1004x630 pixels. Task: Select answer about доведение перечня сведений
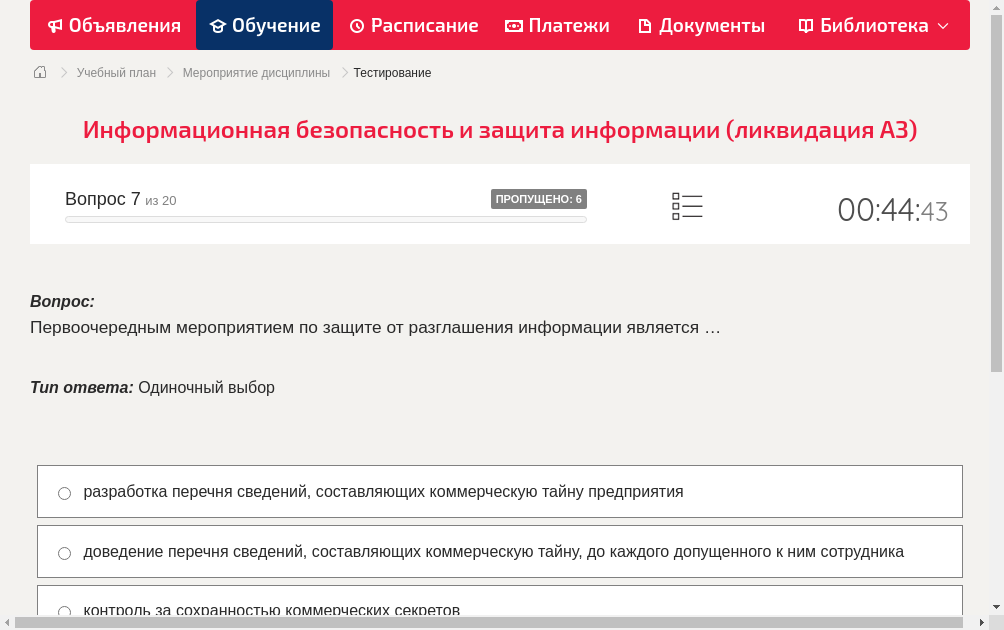[x=64, y=552]
